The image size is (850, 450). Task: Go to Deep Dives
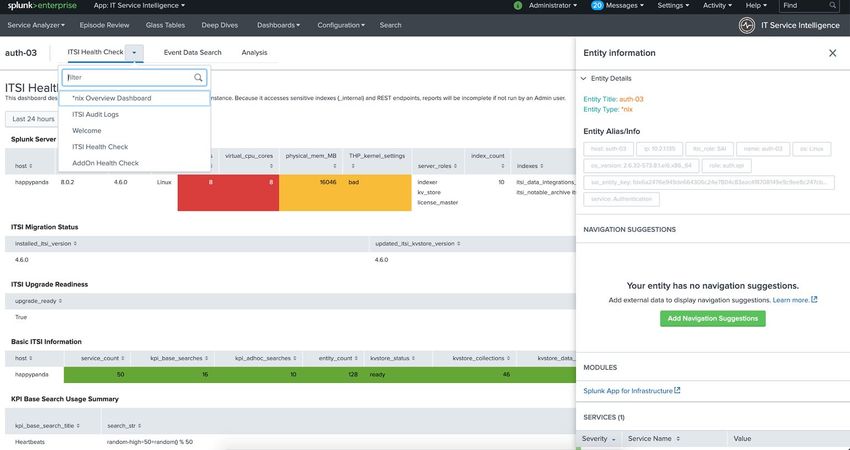point(220,25)
